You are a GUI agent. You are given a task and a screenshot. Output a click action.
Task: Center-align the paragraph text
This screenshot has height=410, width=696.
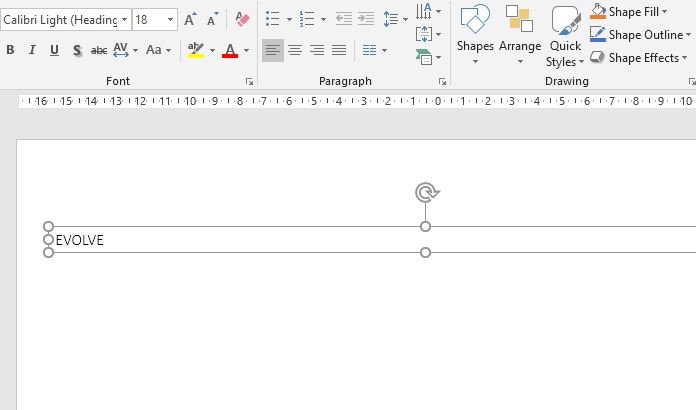295,50
